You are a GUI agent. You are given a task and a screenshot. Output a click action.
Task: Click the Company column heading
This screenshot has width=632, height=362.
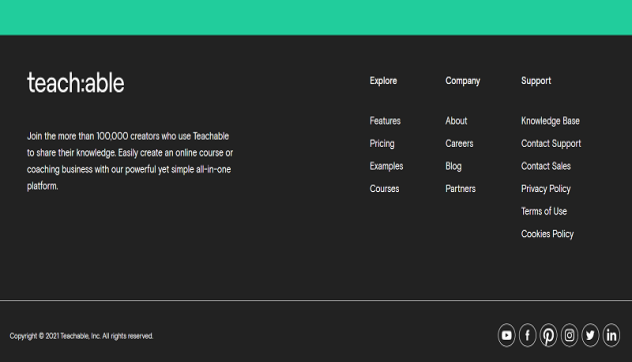(462, 81)
